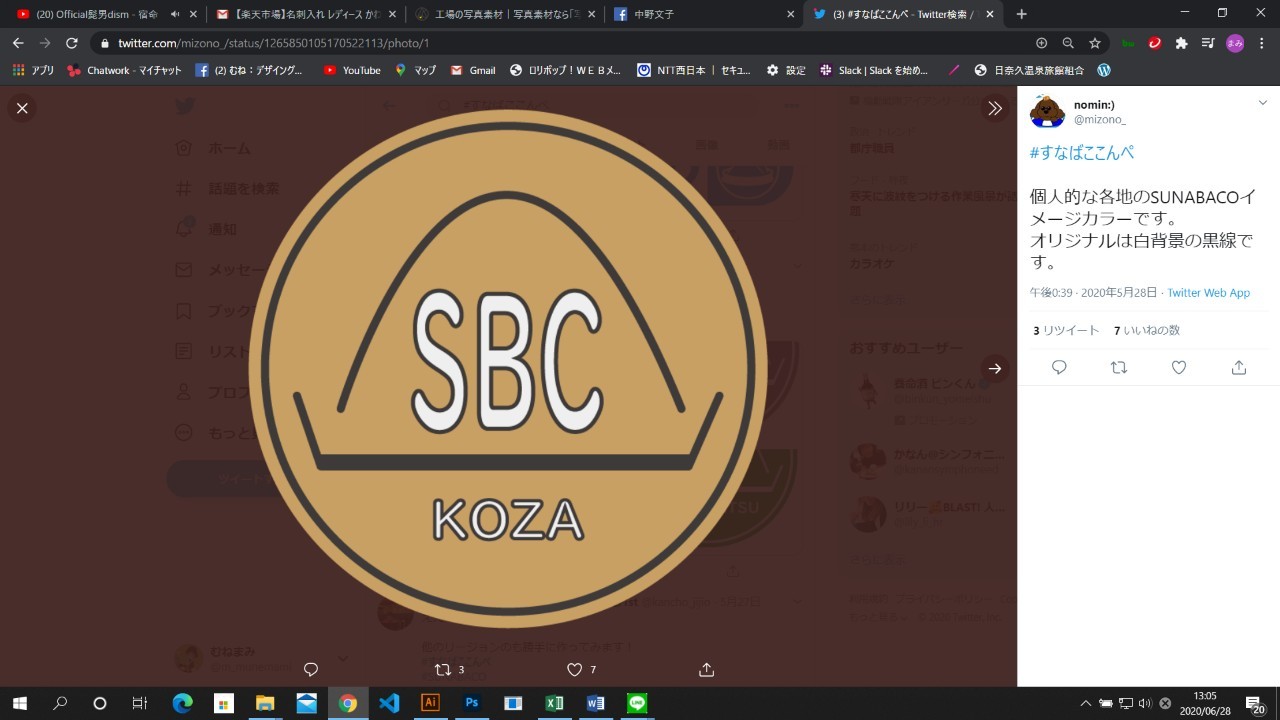Open マップ bookmark
Screen dimensions: 1280x720
[415, 70]
